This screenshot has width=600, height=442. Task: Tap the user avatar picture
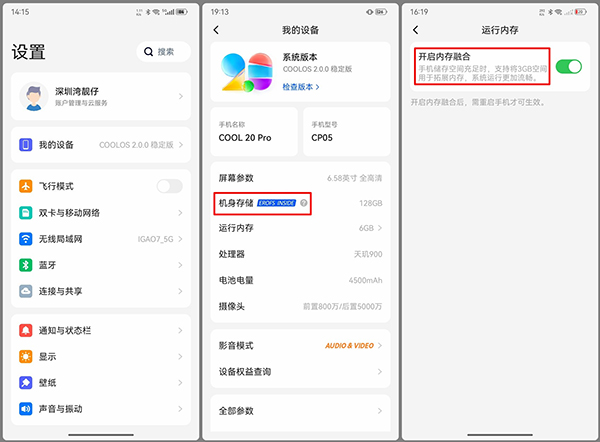point(34,96)
